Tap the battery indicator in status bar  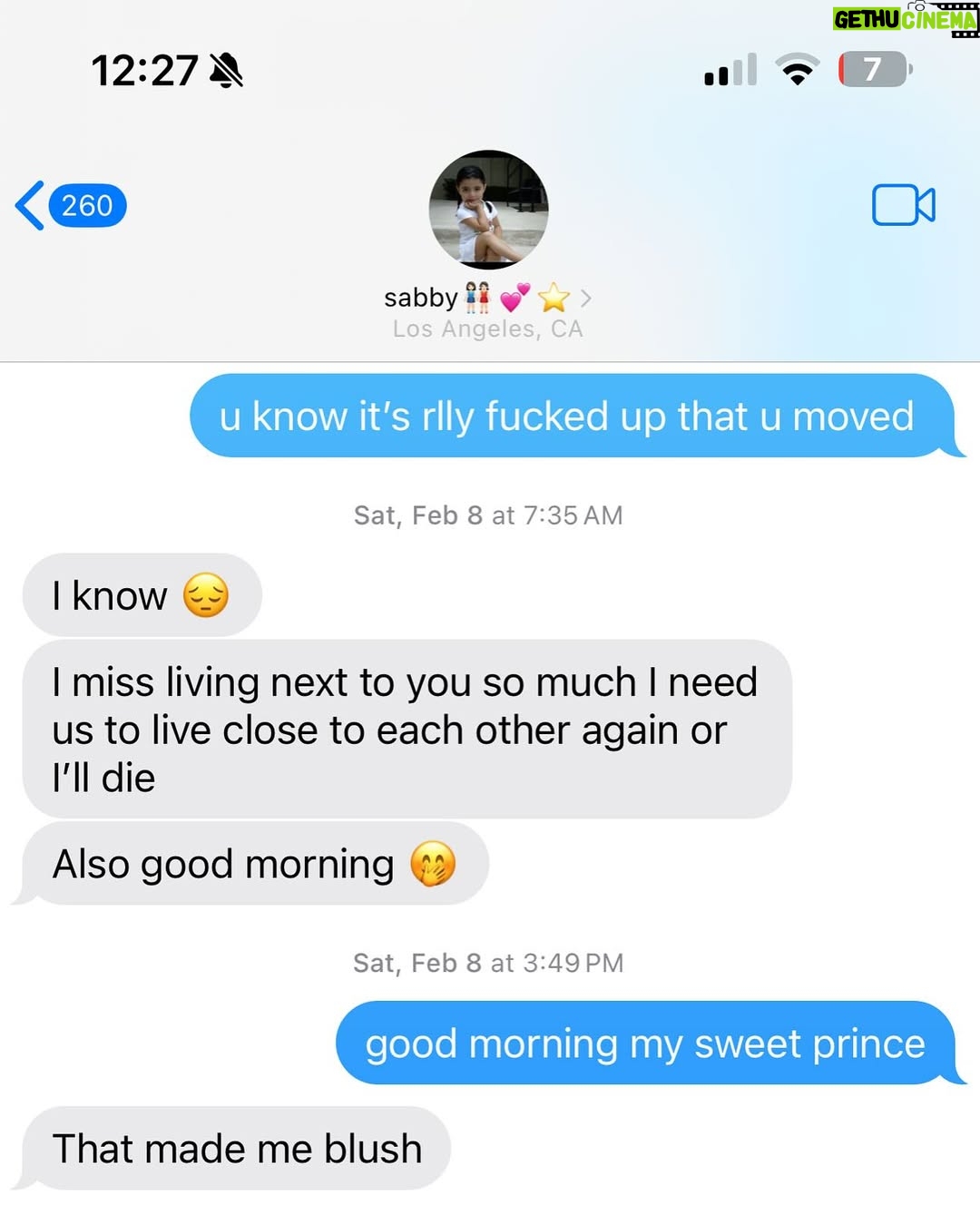click(x=875, y=69)
